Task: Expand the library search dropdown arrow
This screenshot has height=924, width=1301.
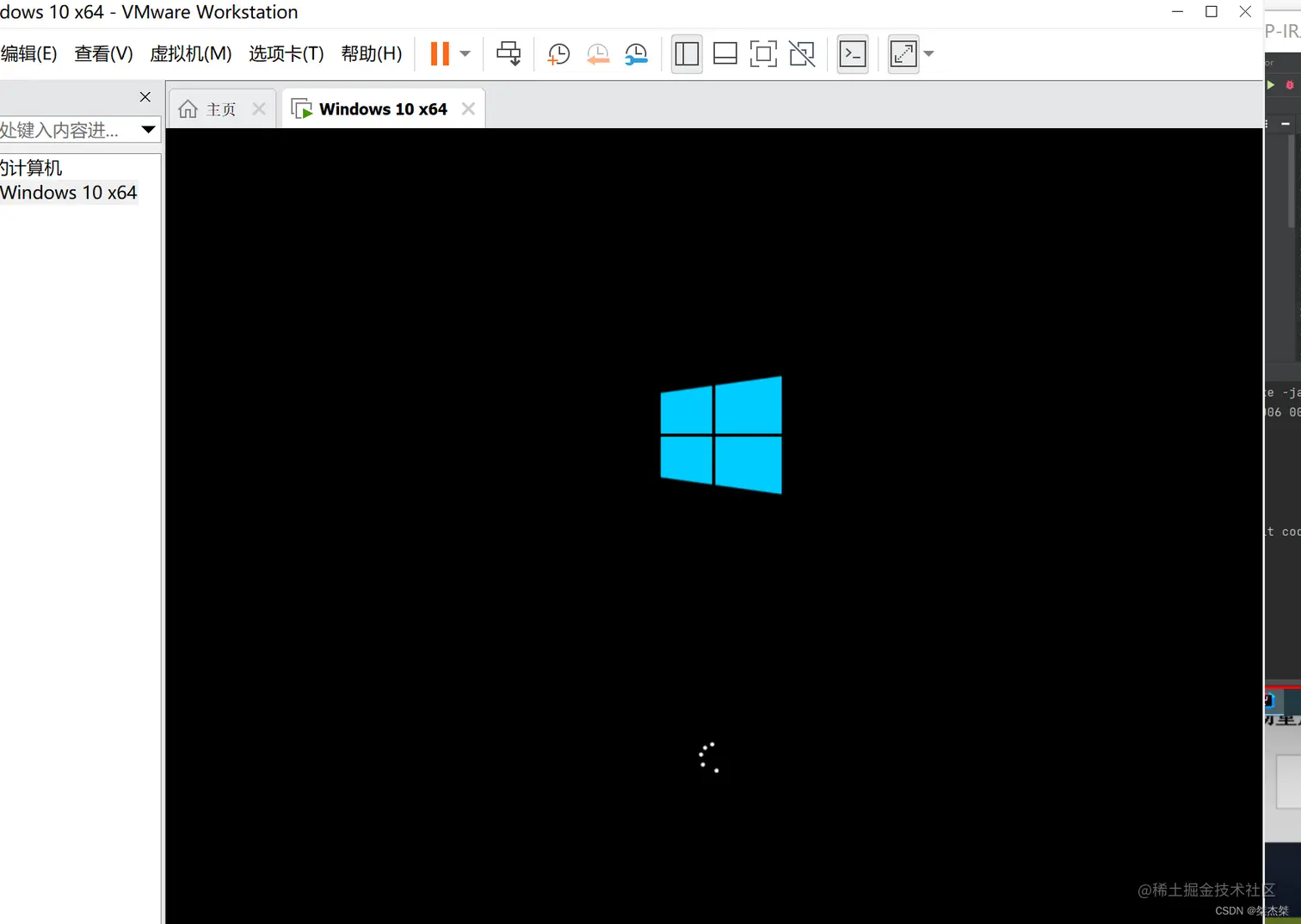Action: point(149,130)
